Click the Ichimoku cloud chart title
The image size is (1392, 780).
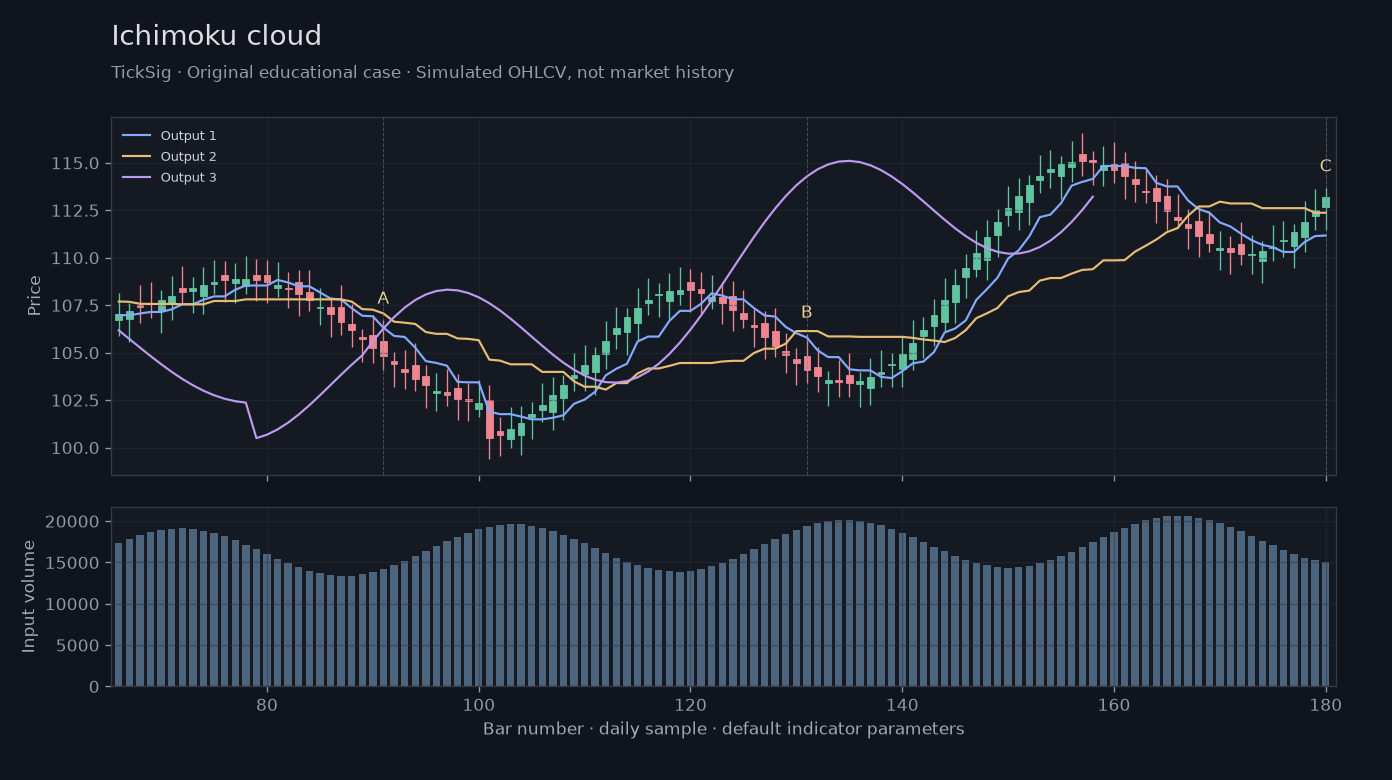pos(217,36)
